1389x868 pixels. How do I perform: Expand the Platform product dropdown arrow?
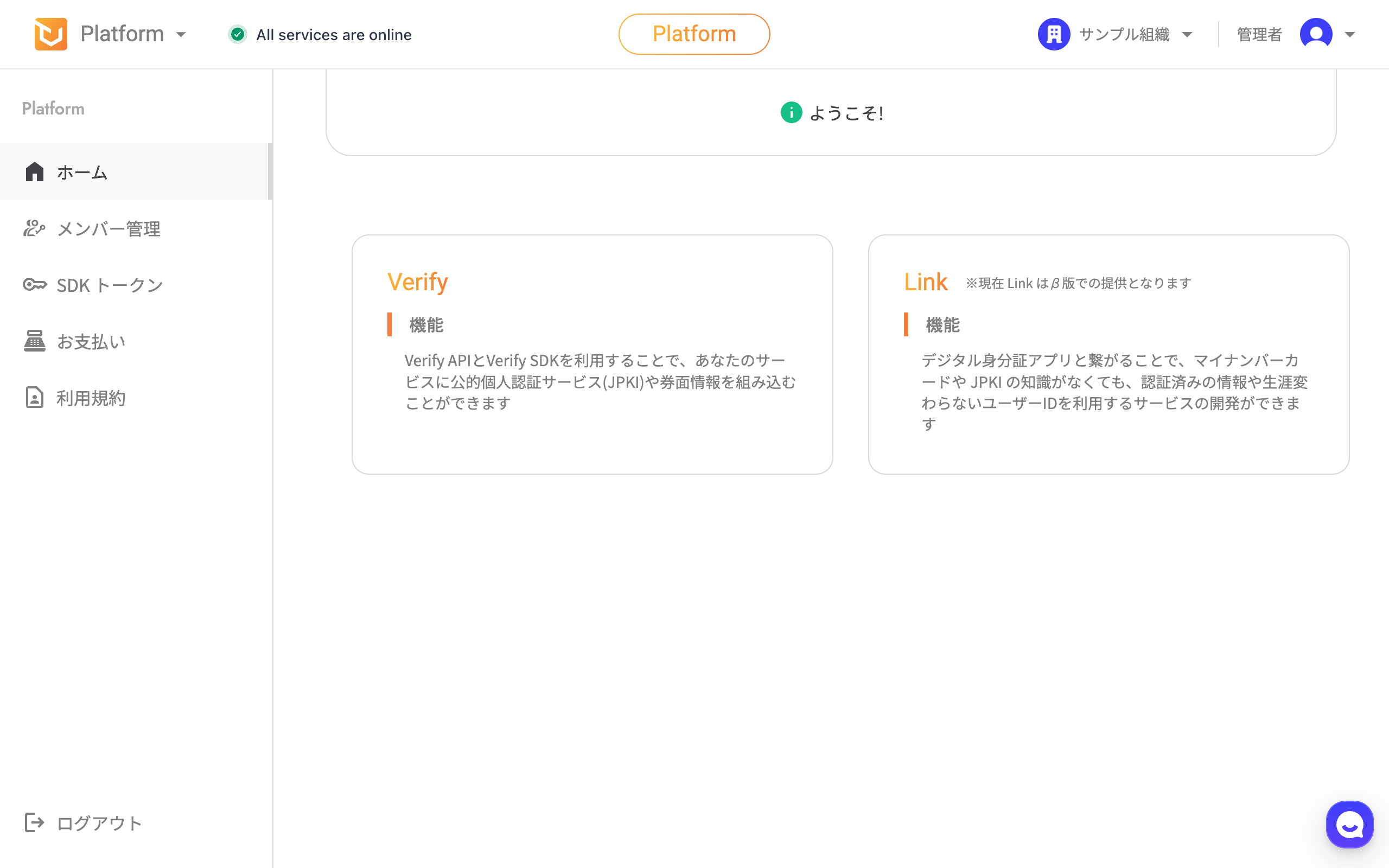(181, 34)
